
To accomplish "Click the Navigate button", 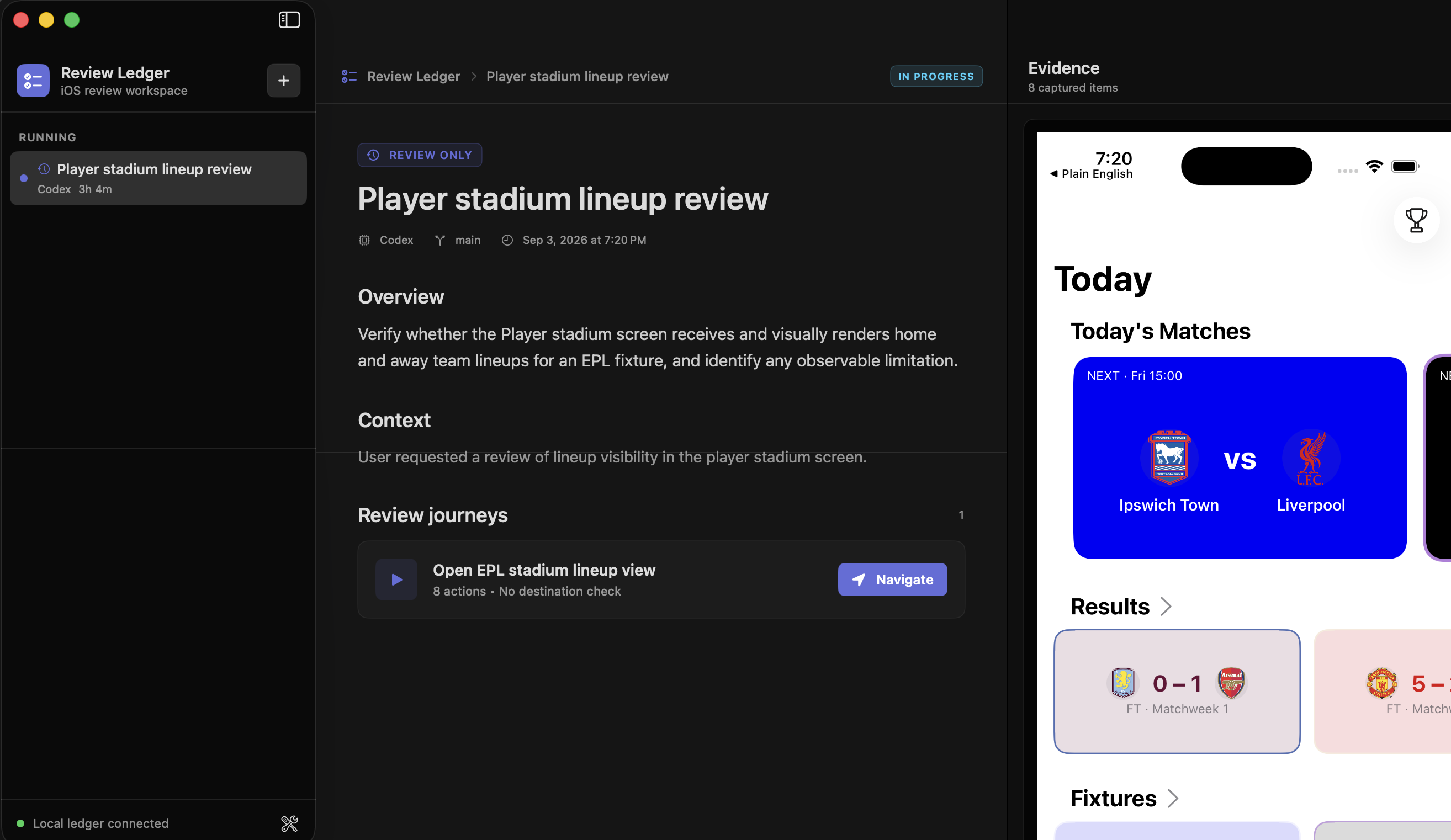I will click(892, 580).
